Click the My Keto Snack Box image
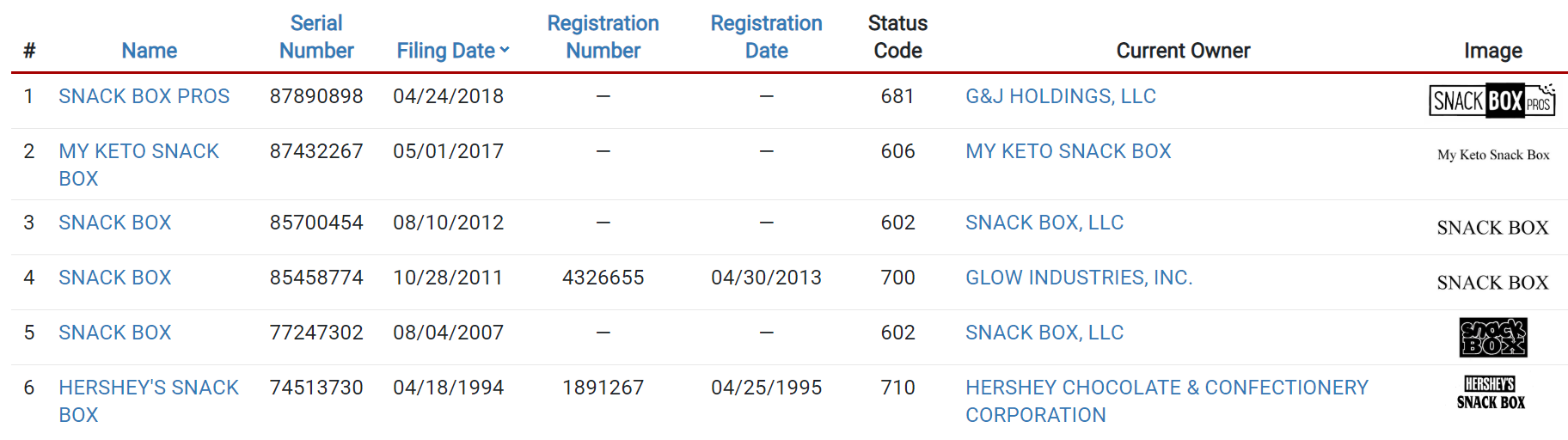 [1492, 155]
